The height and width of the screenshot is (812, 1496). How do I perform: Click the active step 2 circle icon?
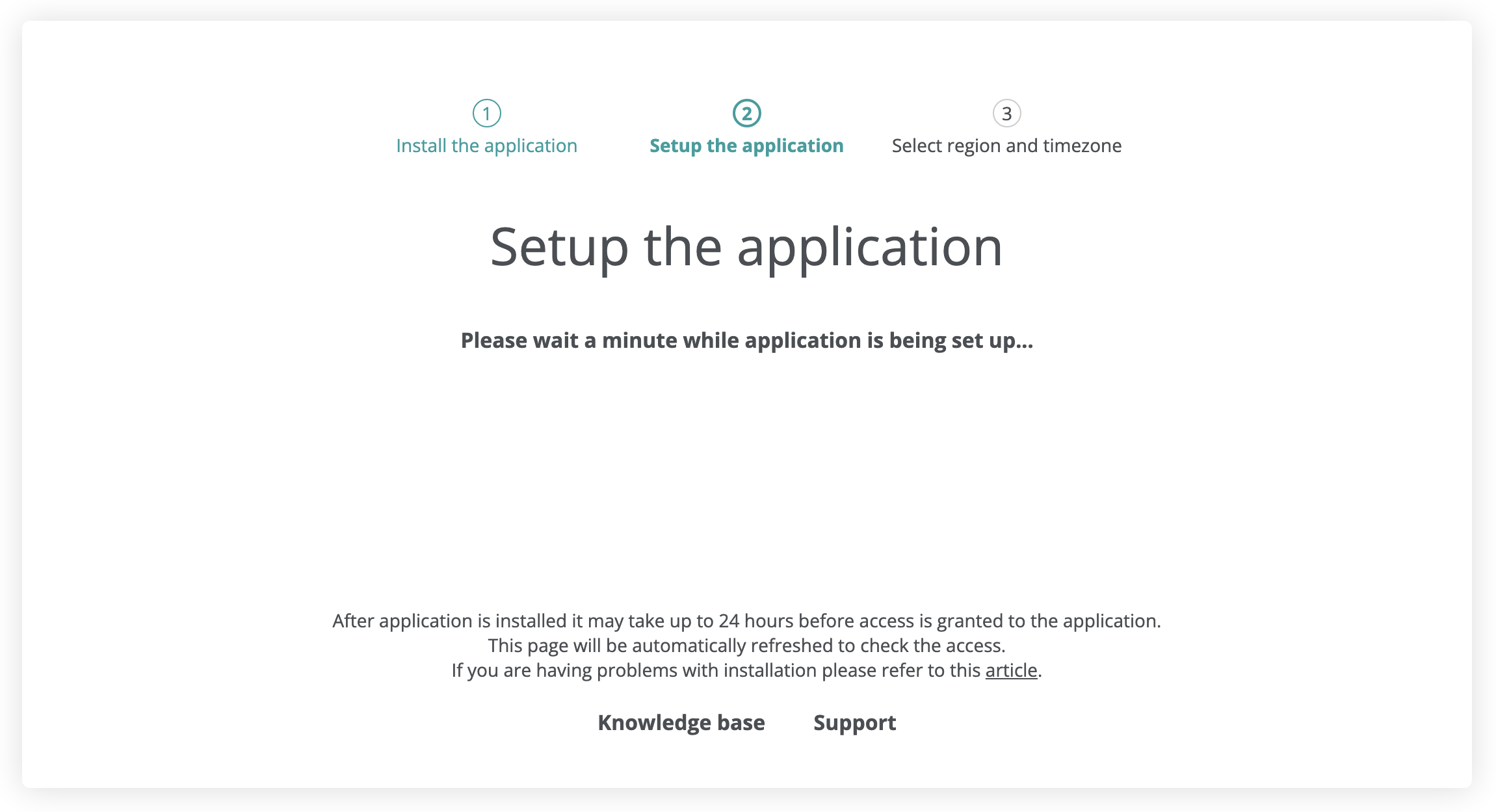[746, 113]
